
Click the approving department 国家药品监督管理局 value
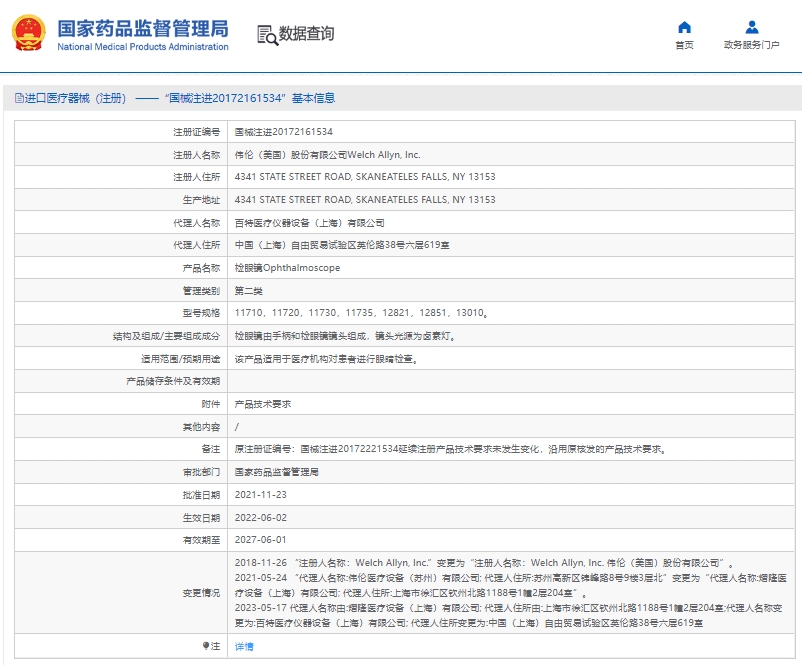click(276, 472)
